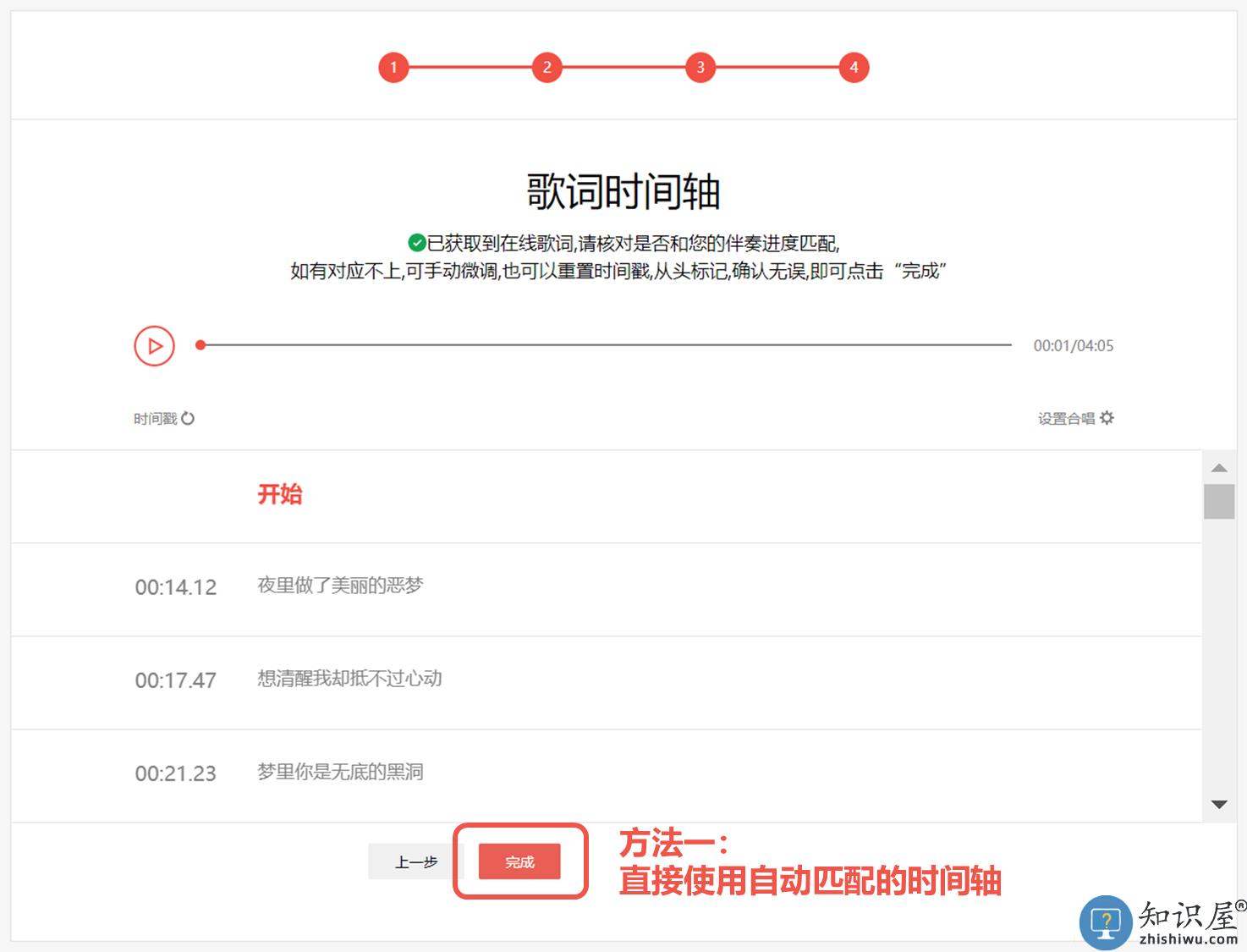Select step 4 in progress bar
The width and height of the screenshot is (1247, 952).
click(854, 68)
